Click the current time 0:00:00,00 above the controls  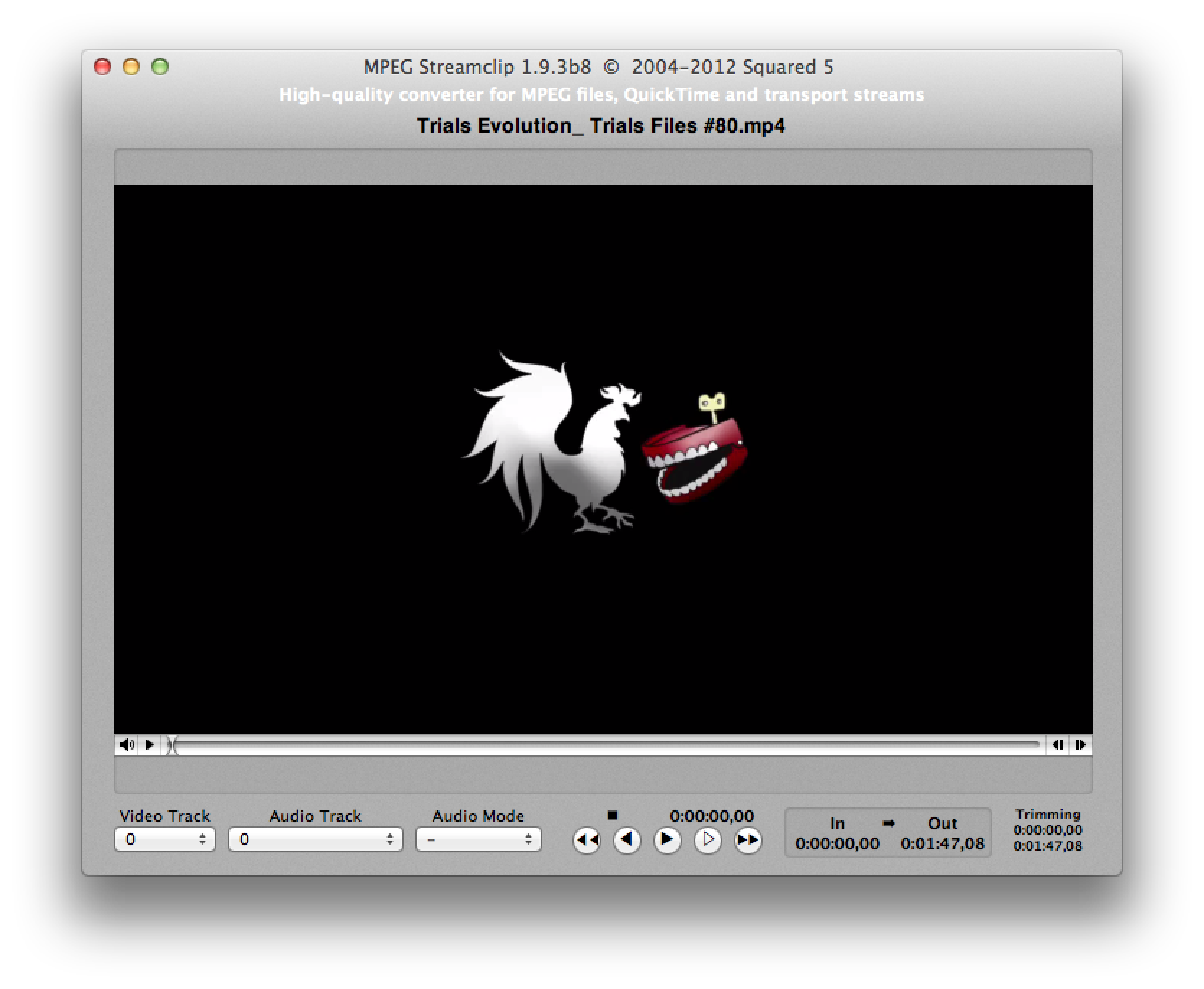[712, 816]
